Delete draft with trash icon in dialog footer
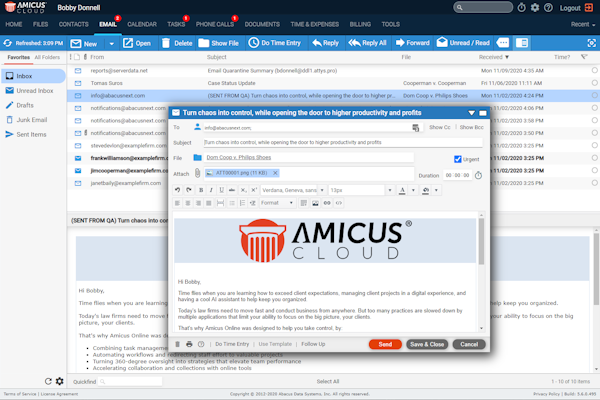600x400 pixels. [x=178, y=344]
